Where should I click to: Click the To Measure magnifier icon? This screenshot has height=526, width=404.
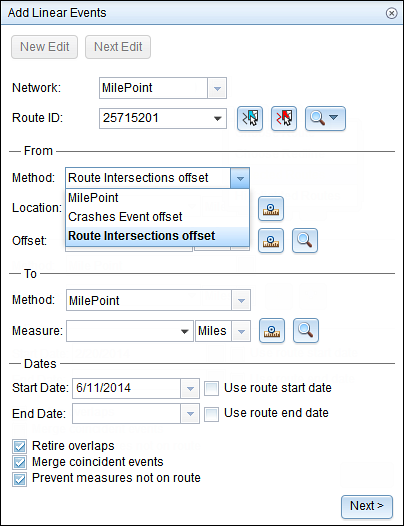tap(306, 331)
